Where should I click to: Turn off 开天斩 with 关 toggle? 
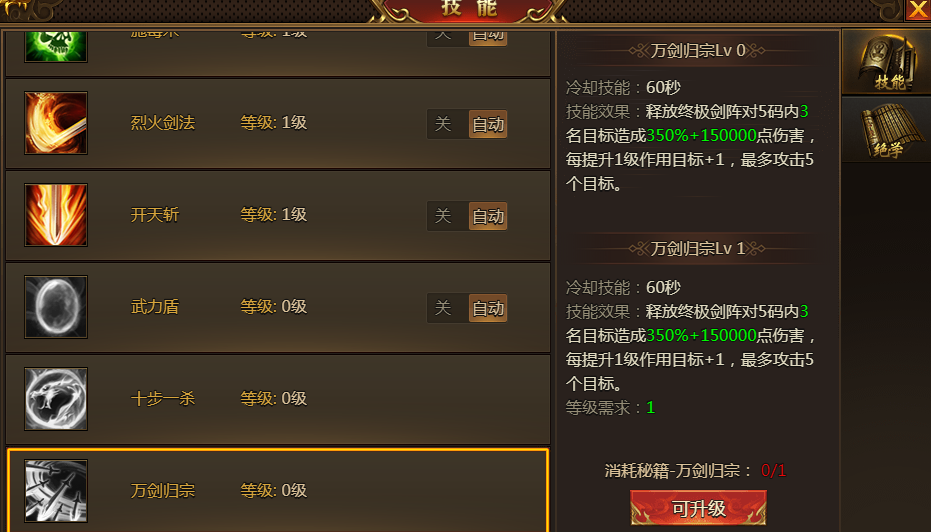coord(443,216)
